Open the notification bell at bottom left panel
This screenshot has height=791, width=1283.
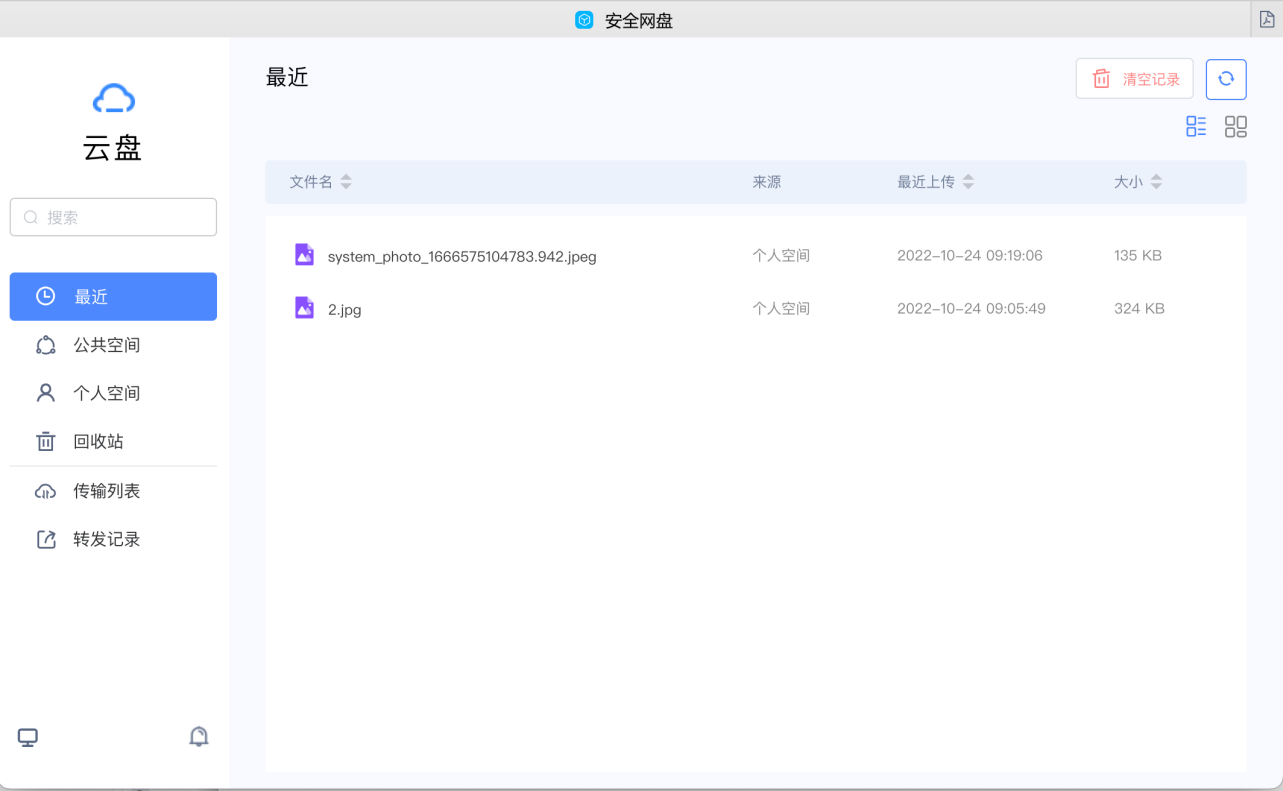pos(198,736)
